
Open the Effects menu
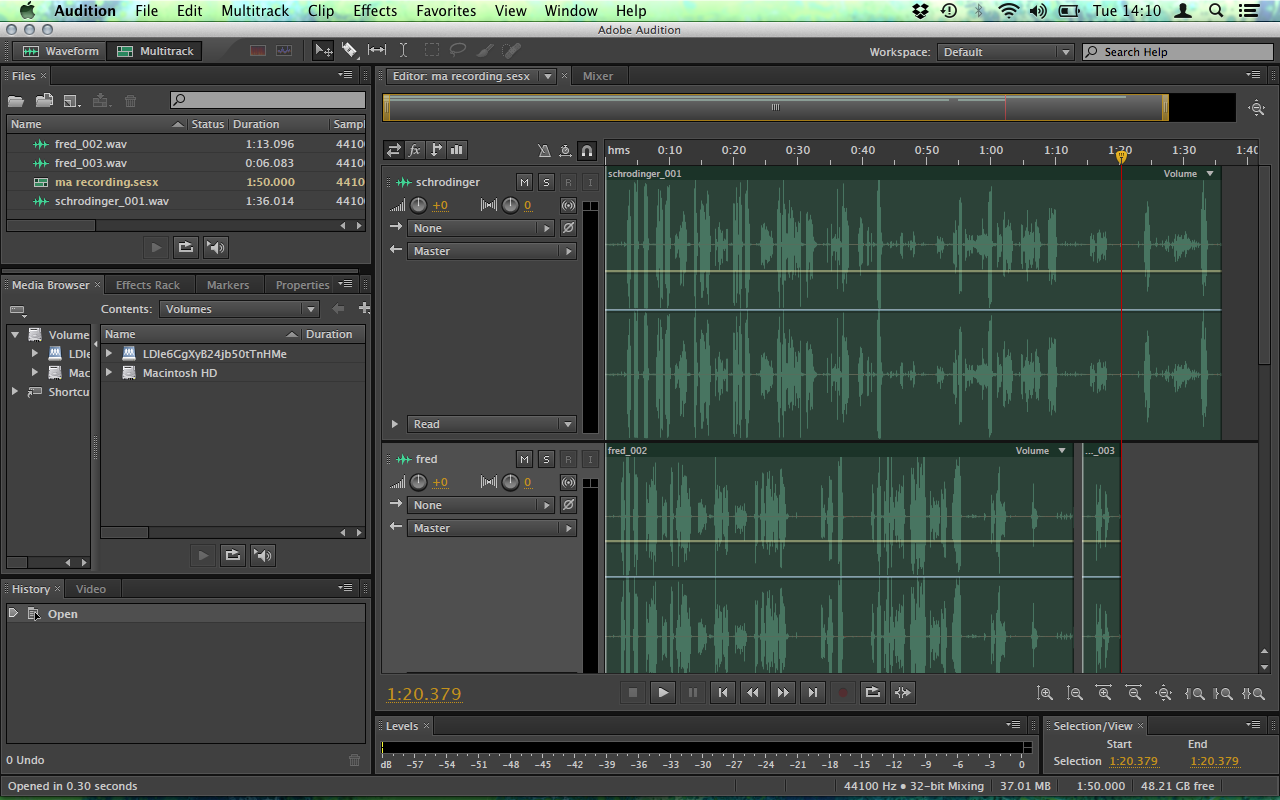click(x=375, y=11)
